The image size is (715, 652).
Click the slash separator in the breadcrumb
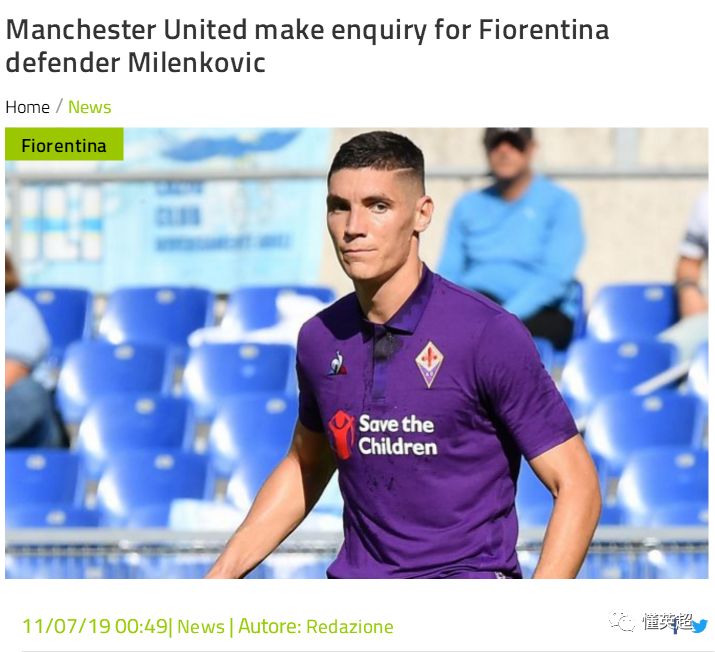(x=59, y=107)
